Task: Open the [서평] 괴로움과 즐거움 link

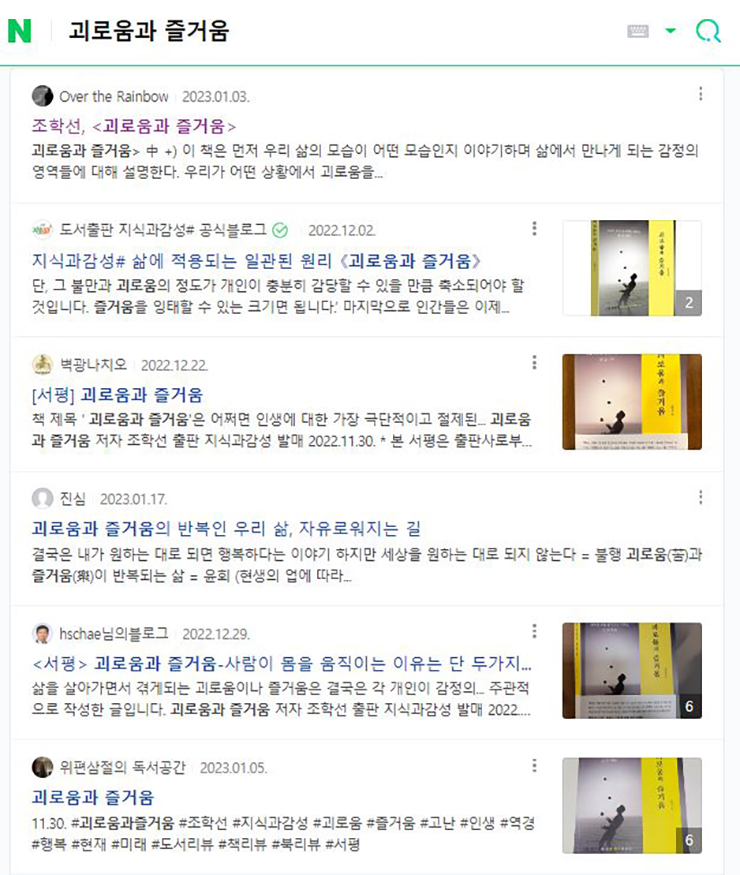Action: [117, 395]
